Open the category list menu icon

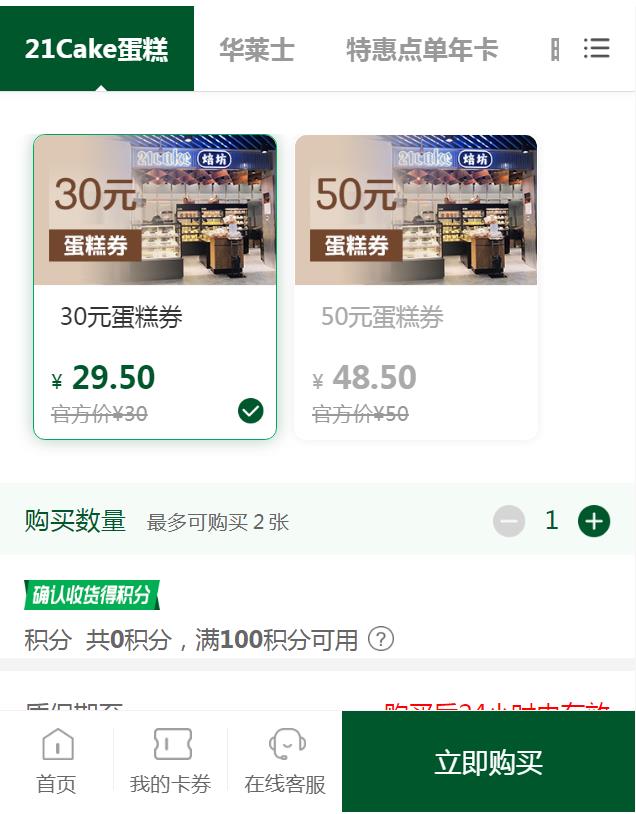pyautogui.click(x=596, y=48)
